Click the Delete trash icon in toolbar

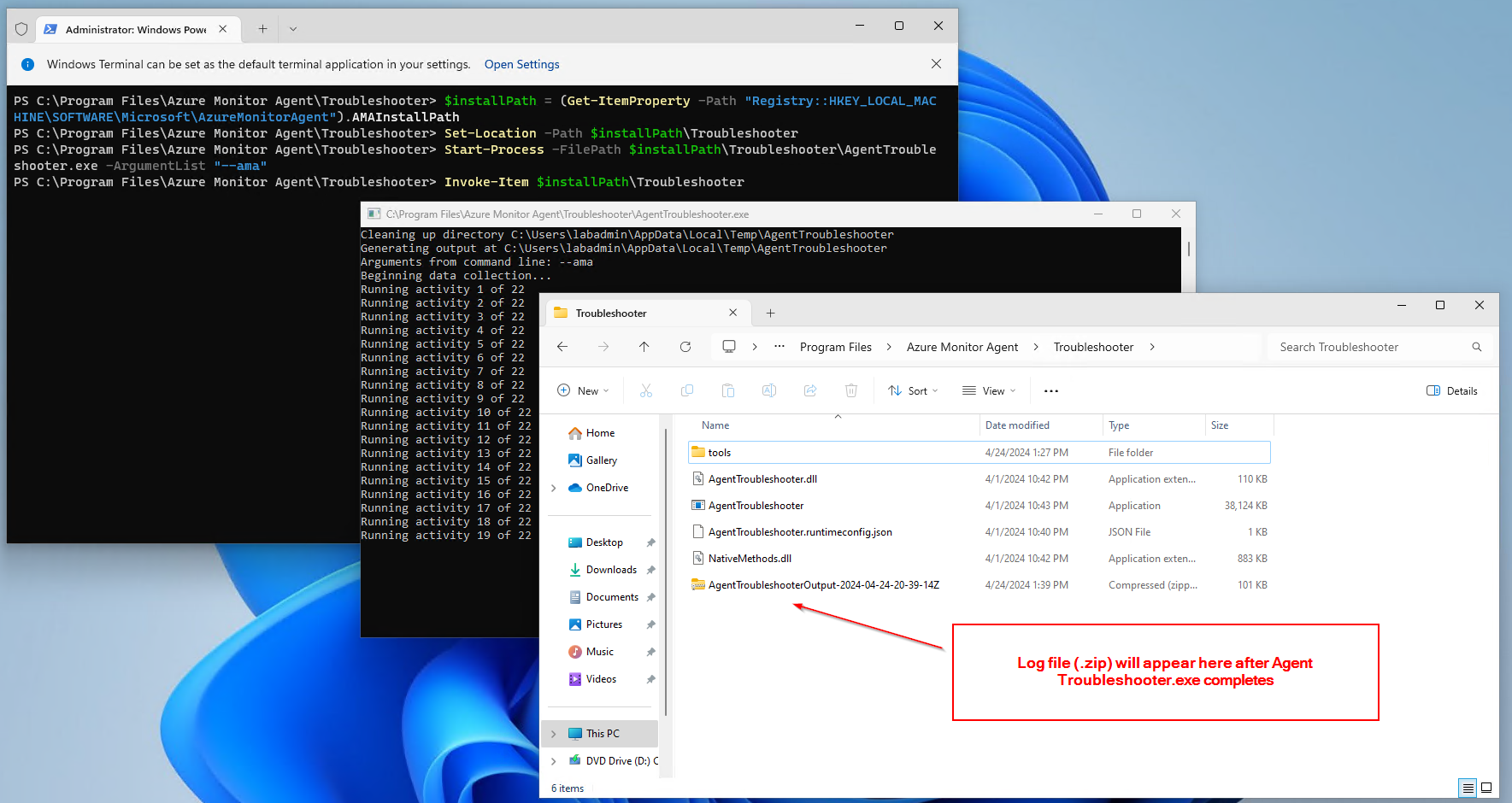850,391
